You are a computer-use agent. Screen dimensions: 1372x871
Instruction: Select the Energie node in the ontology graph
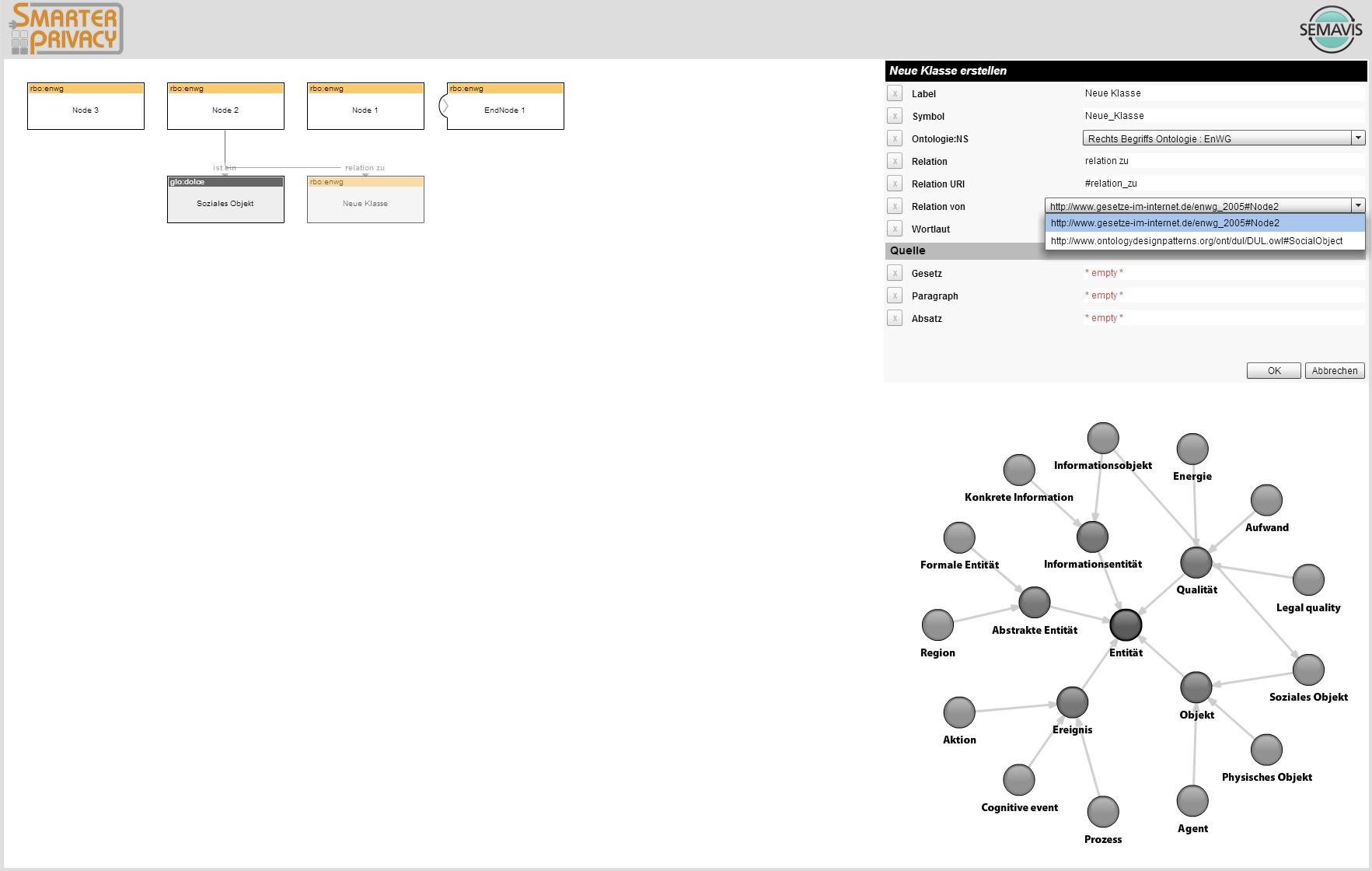(x=1192, y=449)
